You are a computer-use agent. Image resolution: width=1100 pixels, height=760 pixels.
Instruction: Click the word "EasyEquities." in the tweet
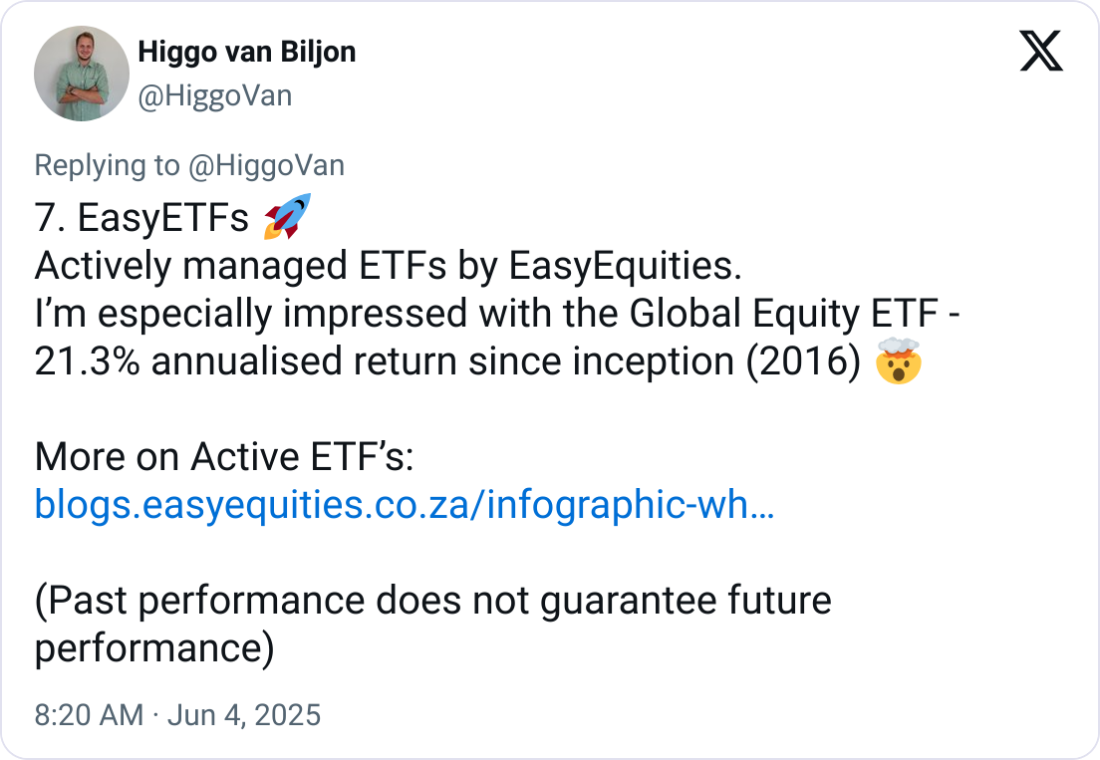626,266
